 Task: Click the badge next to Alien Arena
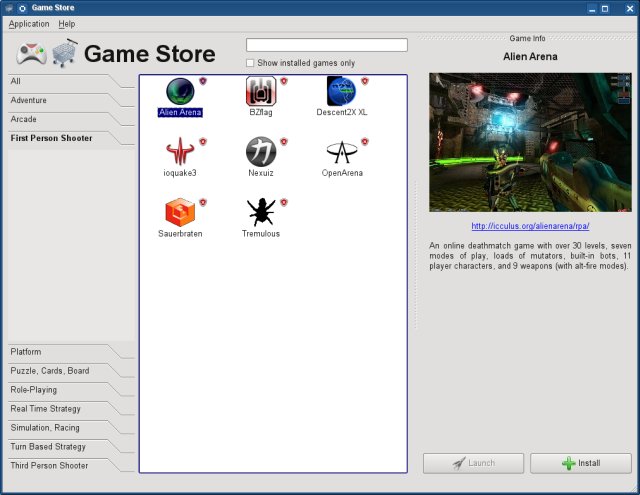pos(203,81)
